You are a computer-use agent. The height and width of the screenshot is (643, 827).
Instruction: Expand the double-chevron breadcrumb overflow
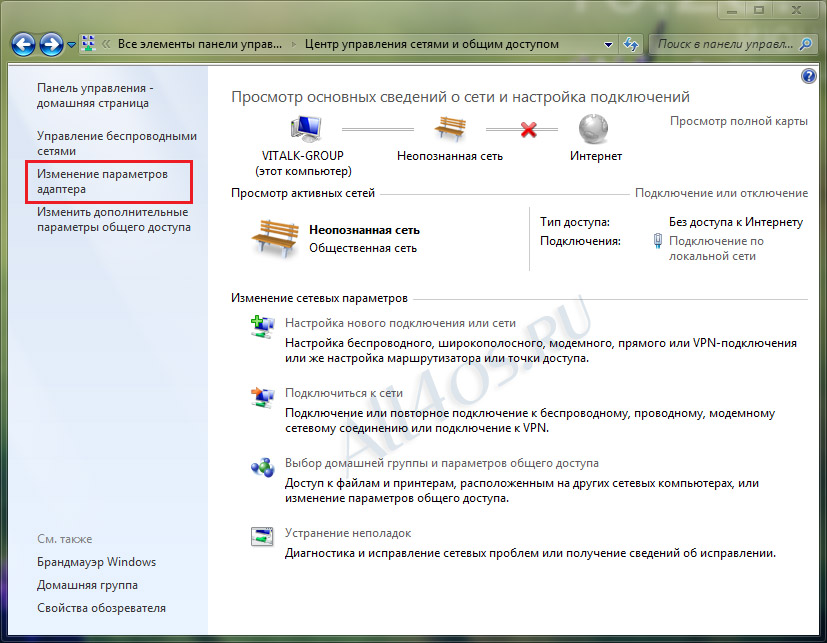[106, 44]
